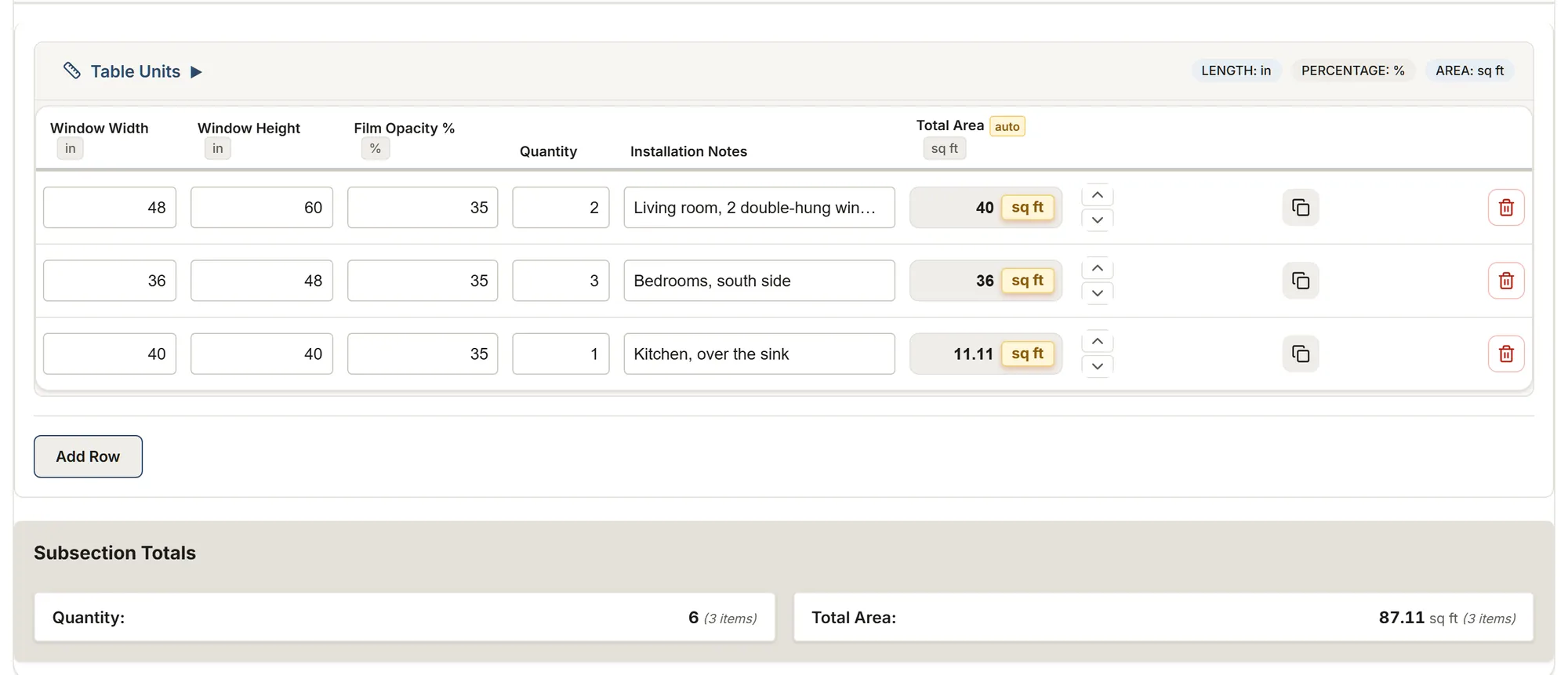Move the Kitchen row up

tap(1098, 342)
